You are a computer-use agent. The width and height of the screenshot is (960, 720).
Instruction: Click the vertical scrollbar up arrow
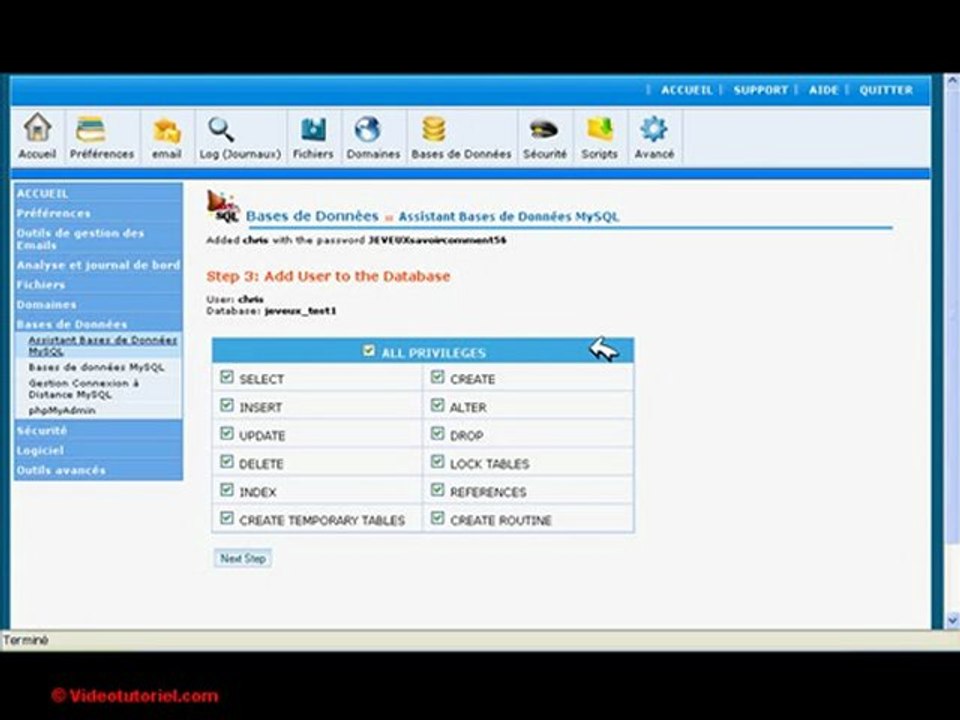[x=952, y=81]
